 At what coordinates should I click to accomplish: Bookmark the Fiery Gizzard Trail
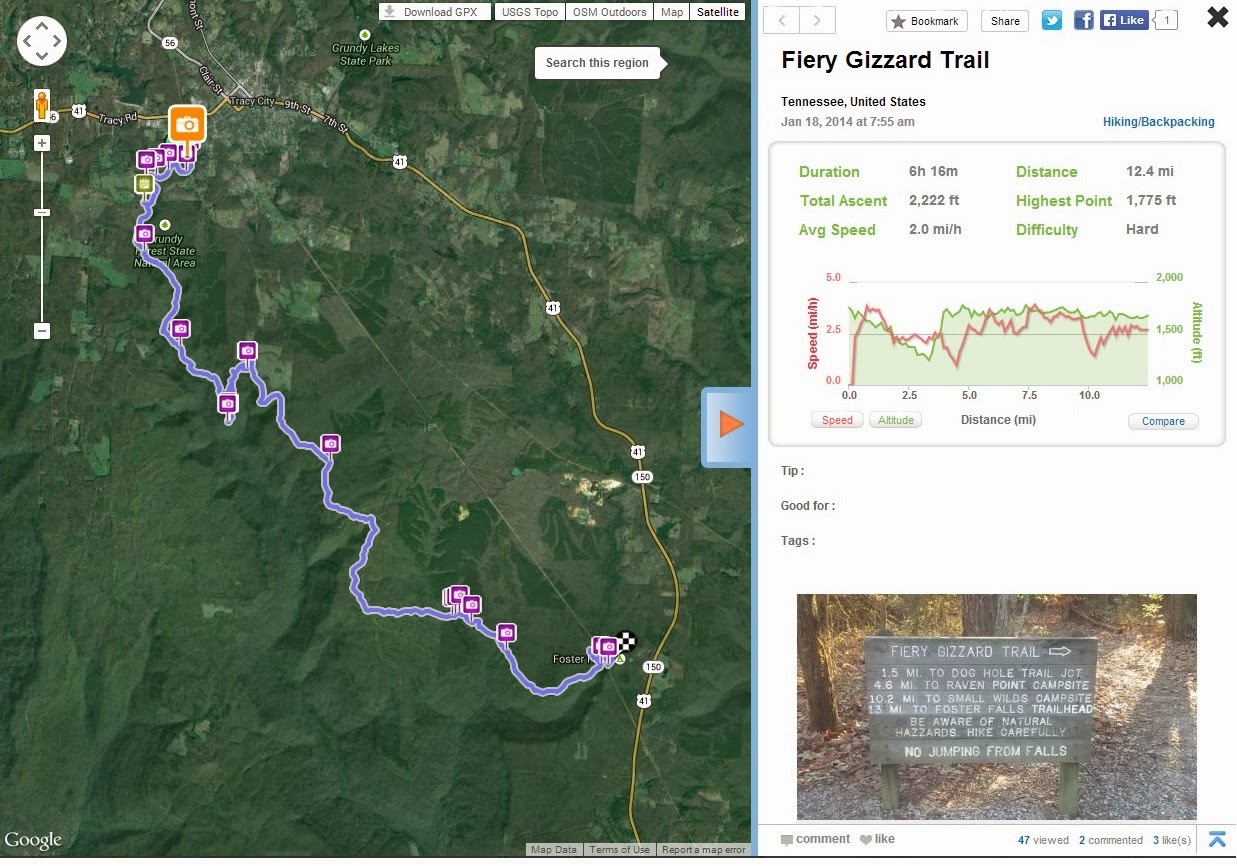click(926, 20)
